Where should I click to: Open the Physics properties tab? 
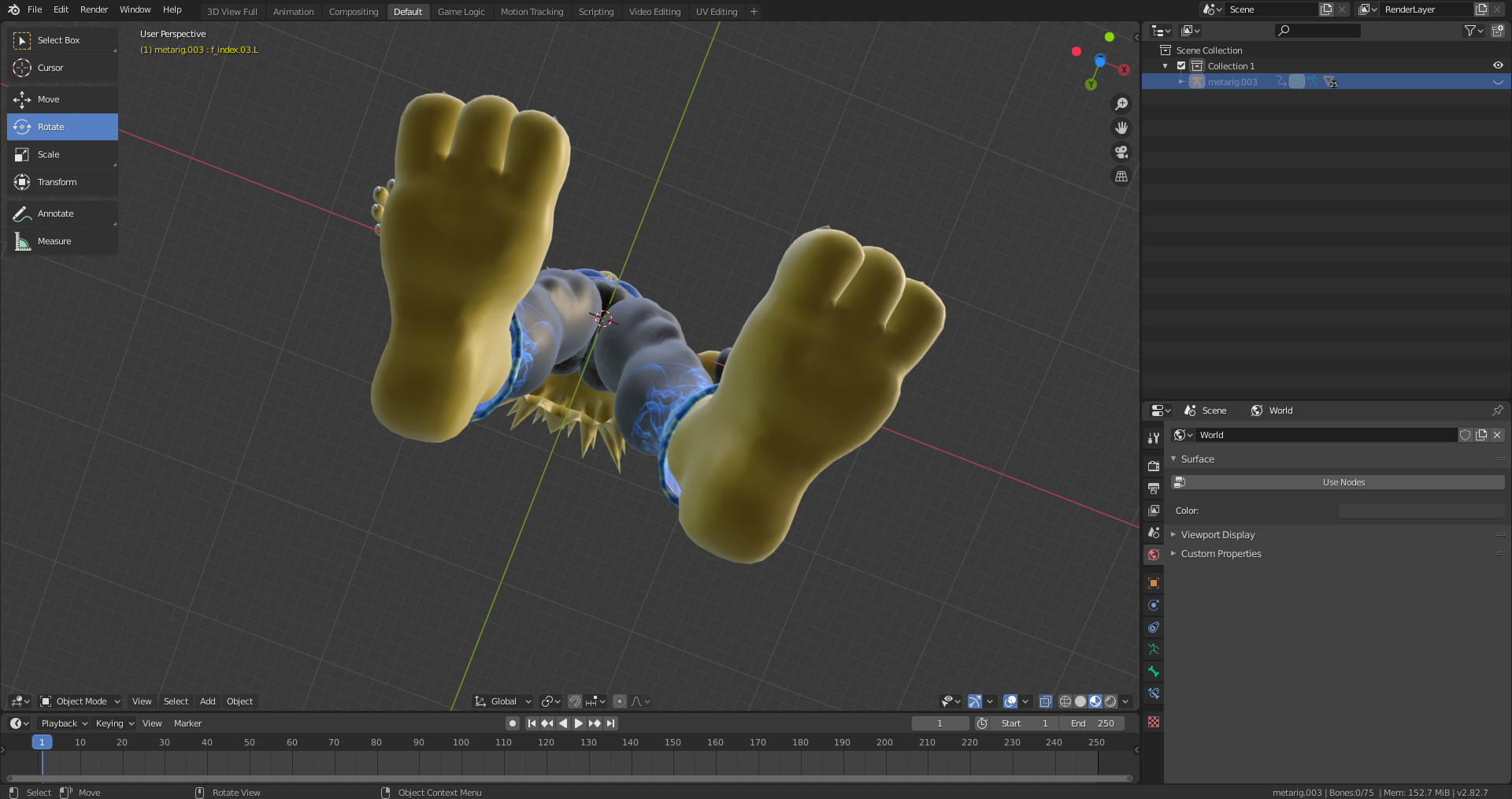(1154, 605)
